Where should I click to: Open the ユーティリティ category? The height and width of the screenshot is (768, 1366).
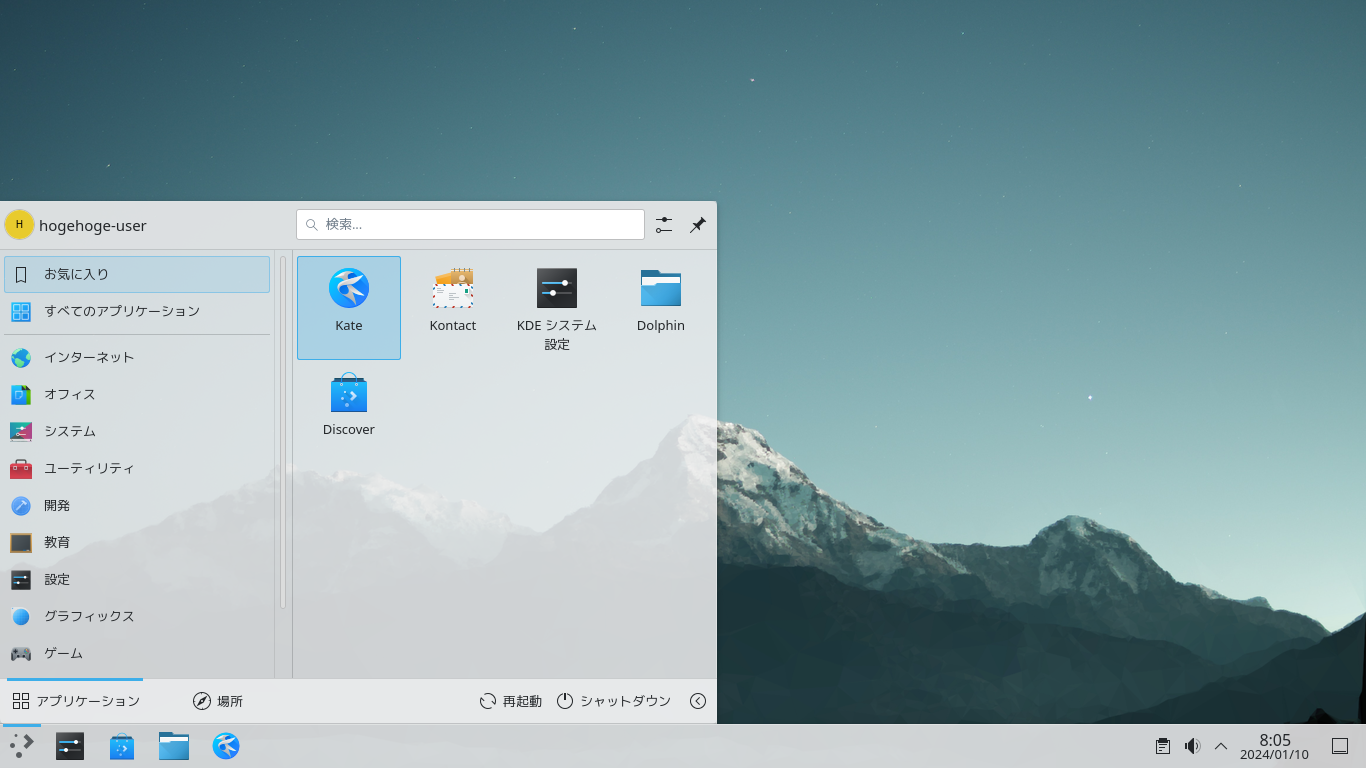137,468
